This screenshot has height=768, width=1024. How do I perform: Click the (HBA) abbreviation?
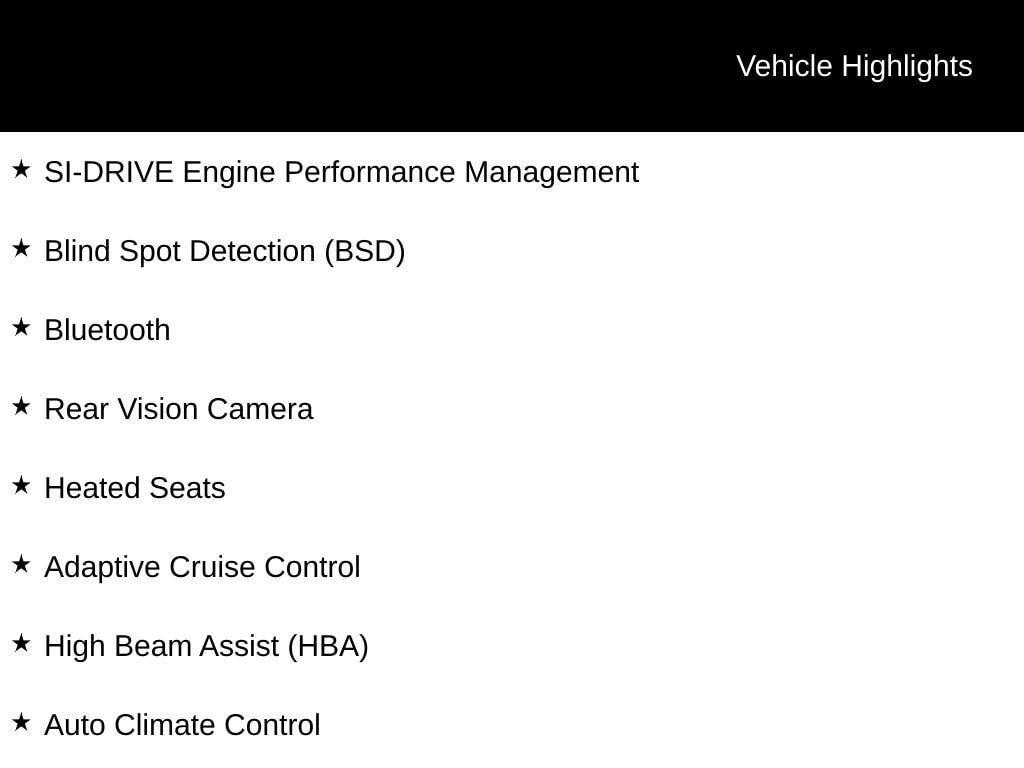click(328, 646)
